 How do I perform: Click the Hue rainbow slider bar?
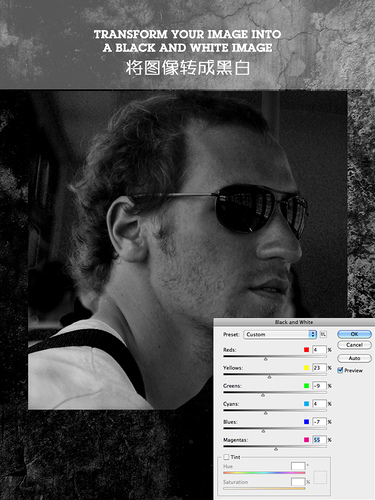pos(264,473)
